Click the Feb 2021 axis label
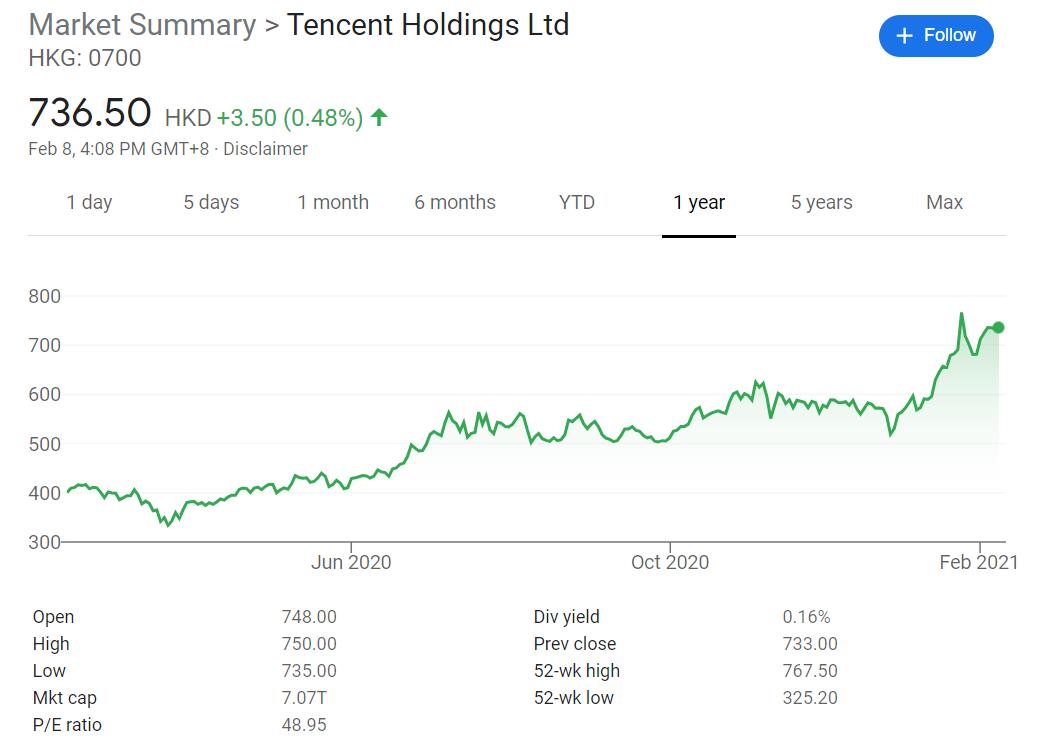 (x=978, y=562)
